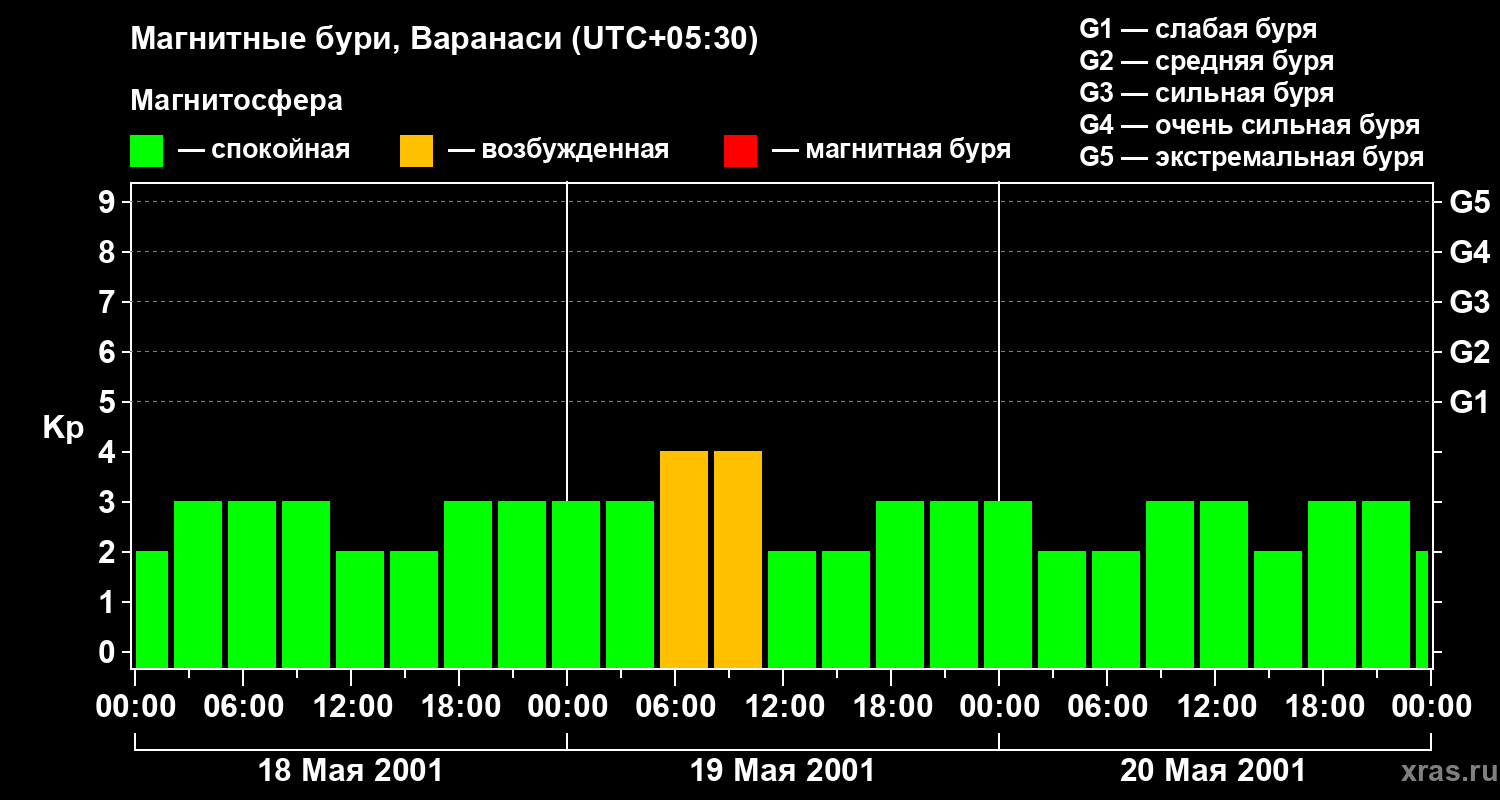Screen dimensions: 1500x800
Task: Click the green bar over 06:00 on 20 Мая
Action: [1116, 609]
